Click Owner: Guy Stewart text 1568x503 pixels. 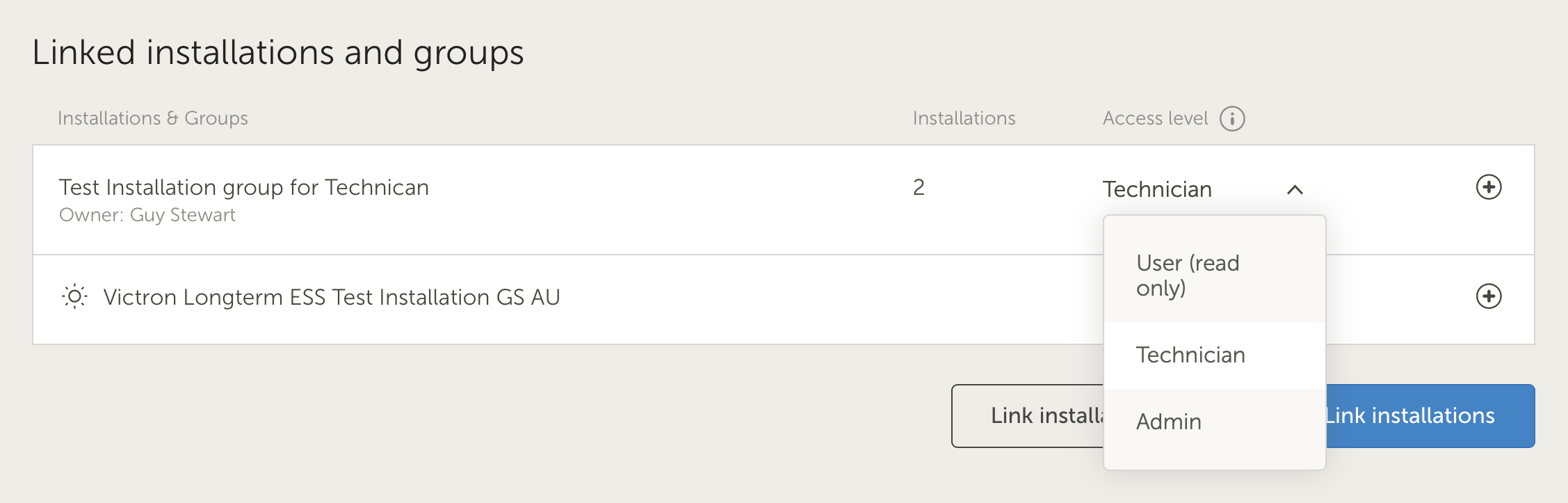coord(147,215)
